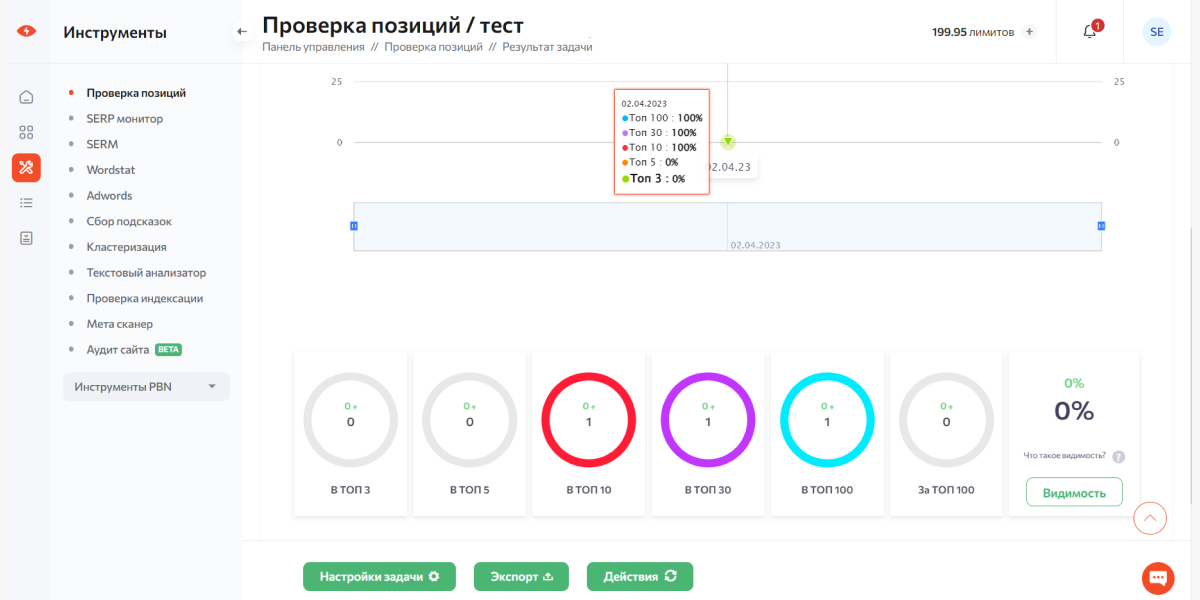Viewport: 1200px width, 600px height.
Task: Open the notifications bell
Action: click(x=1090, y=32)
